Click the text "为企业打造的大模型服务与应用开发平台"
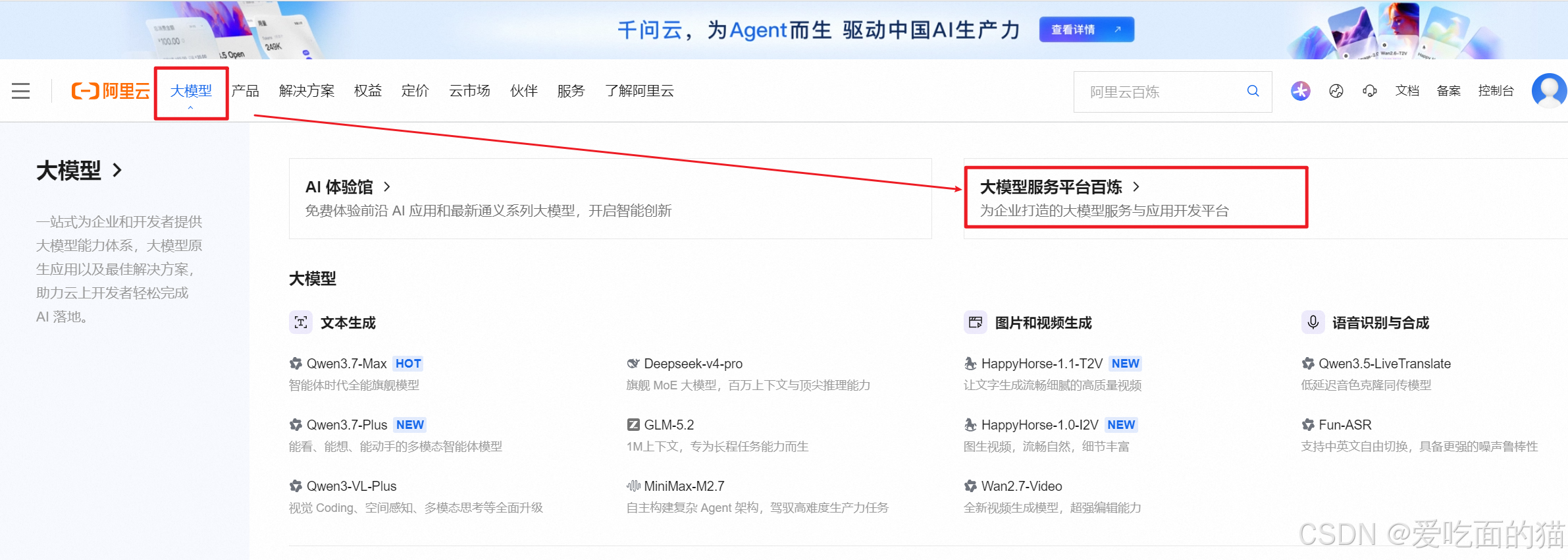The image size is (1568, 560). click(1105, 211)
